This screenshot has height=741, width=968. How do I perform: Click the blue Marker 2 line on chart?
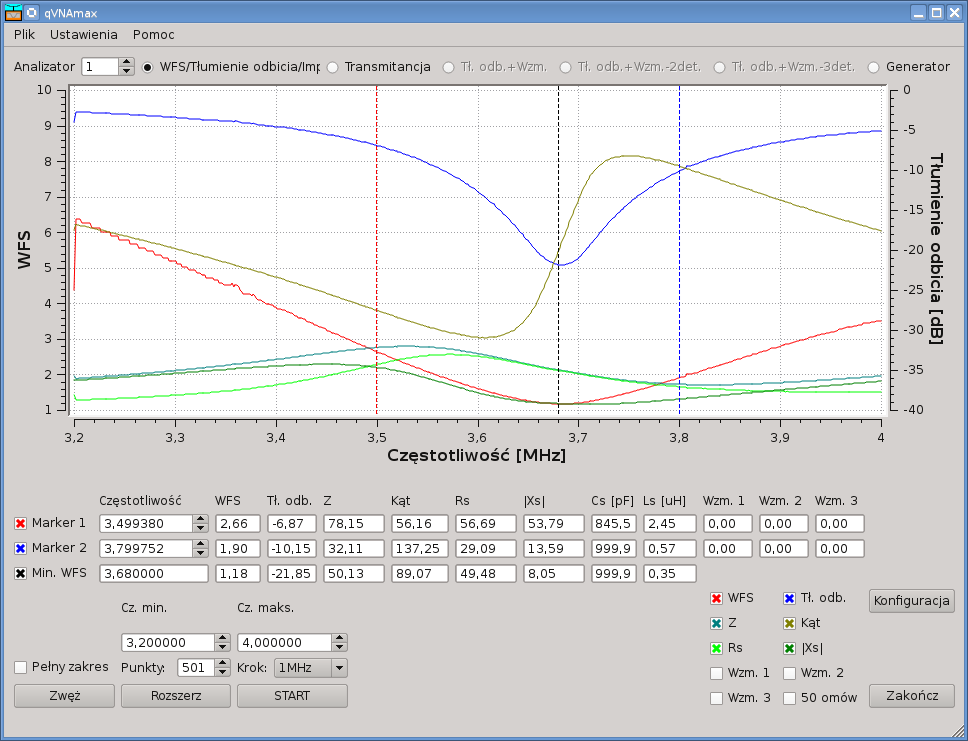point(679,250)
